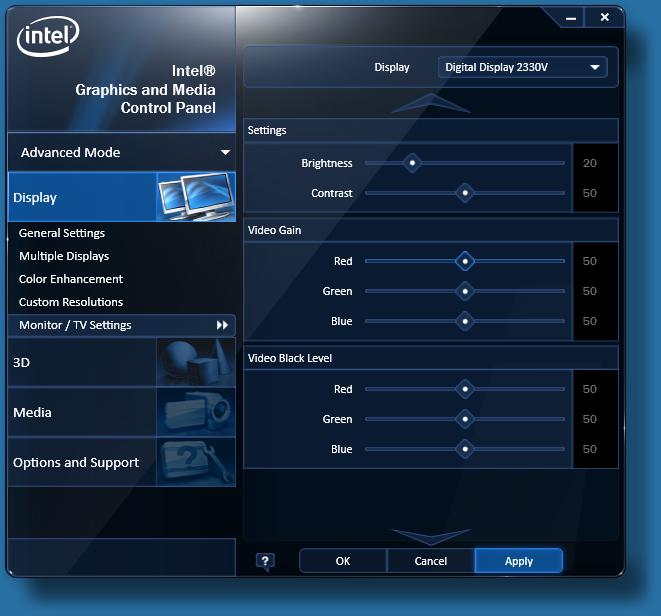Screen dimensions: 661x616
Task: Close the control panel window
Action: click(605, 17)
